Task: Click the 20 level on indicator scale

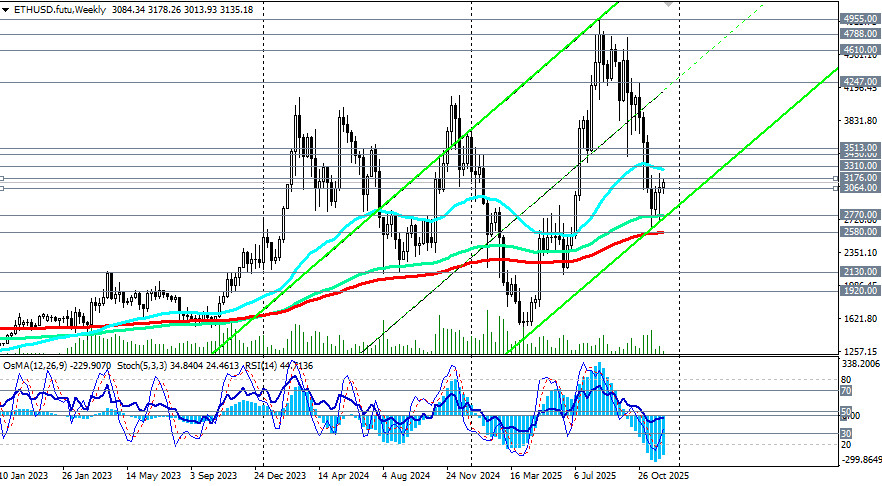Action: click(x=846, y=444)
